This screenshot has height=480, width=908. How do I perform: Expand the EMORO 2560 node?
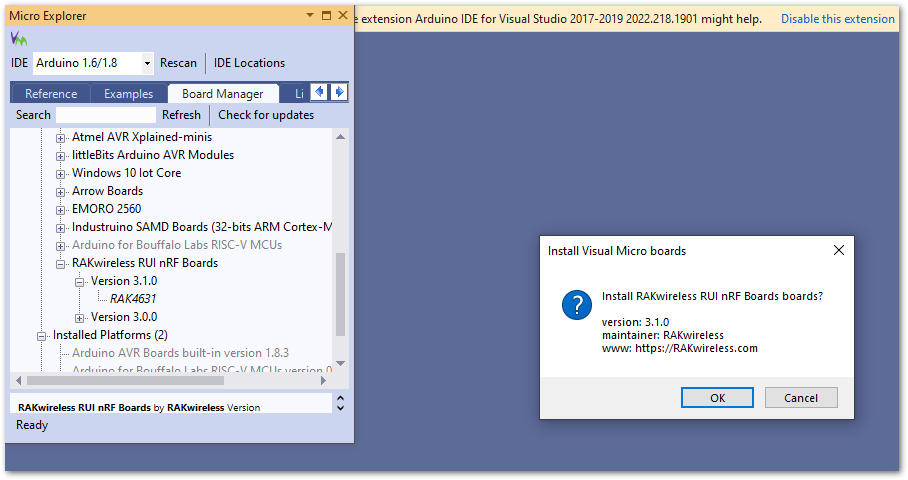click(x=60, y=210)
